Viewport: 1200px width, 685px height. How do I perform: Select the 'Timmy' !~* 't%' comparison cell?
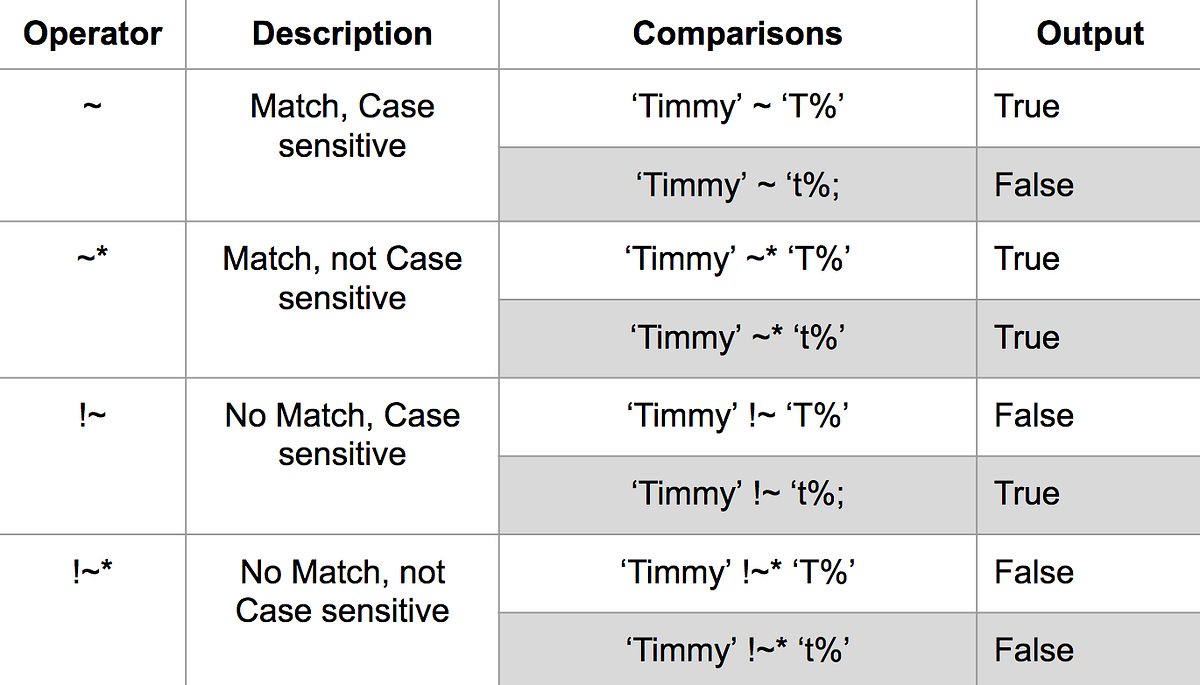click(x=737, y=651)
